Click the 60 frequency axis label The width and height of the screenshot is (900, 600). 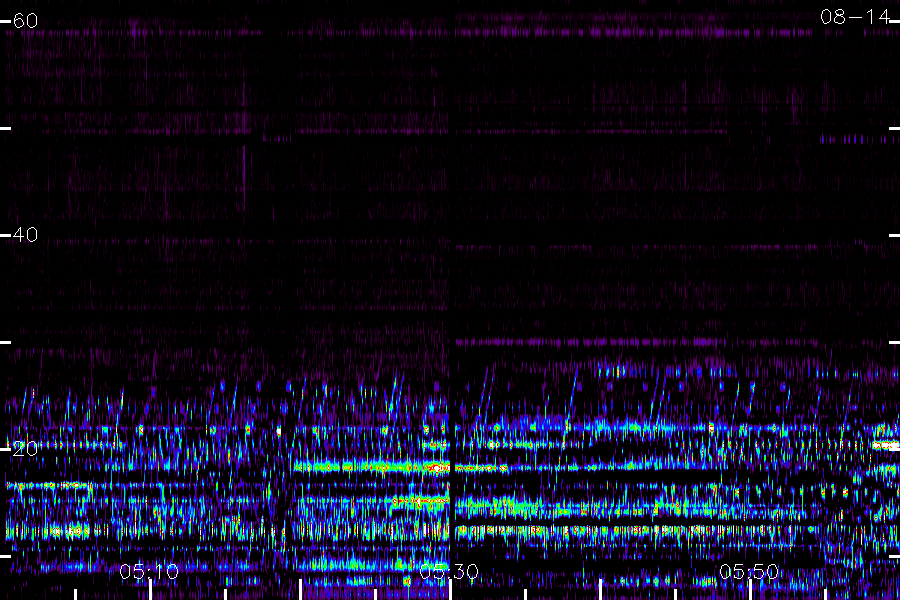tap(25, 21)
